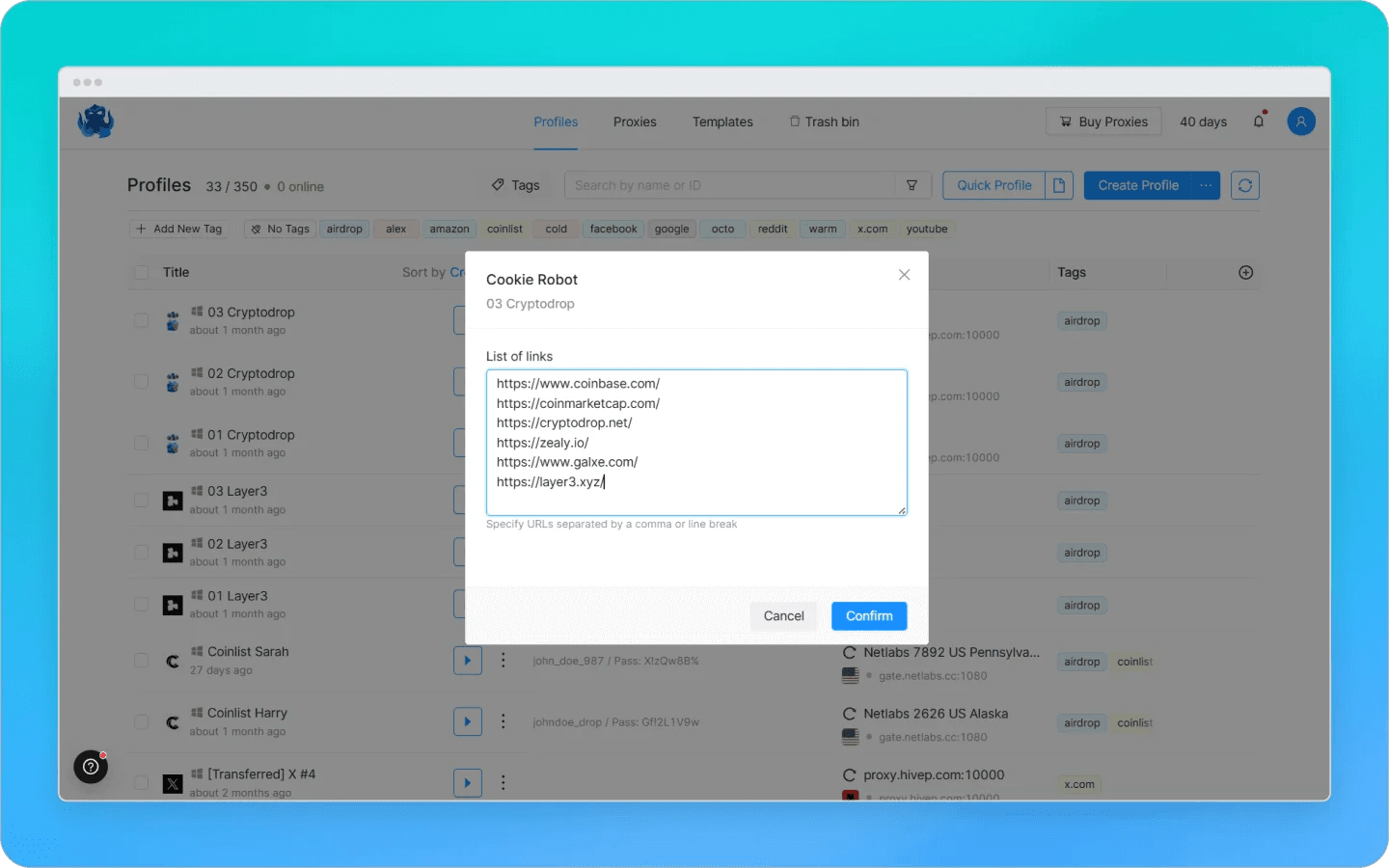Screen dimensions: 1389x868
Task: Click the Quick Profile button
Action: click(x=994, y=185)
